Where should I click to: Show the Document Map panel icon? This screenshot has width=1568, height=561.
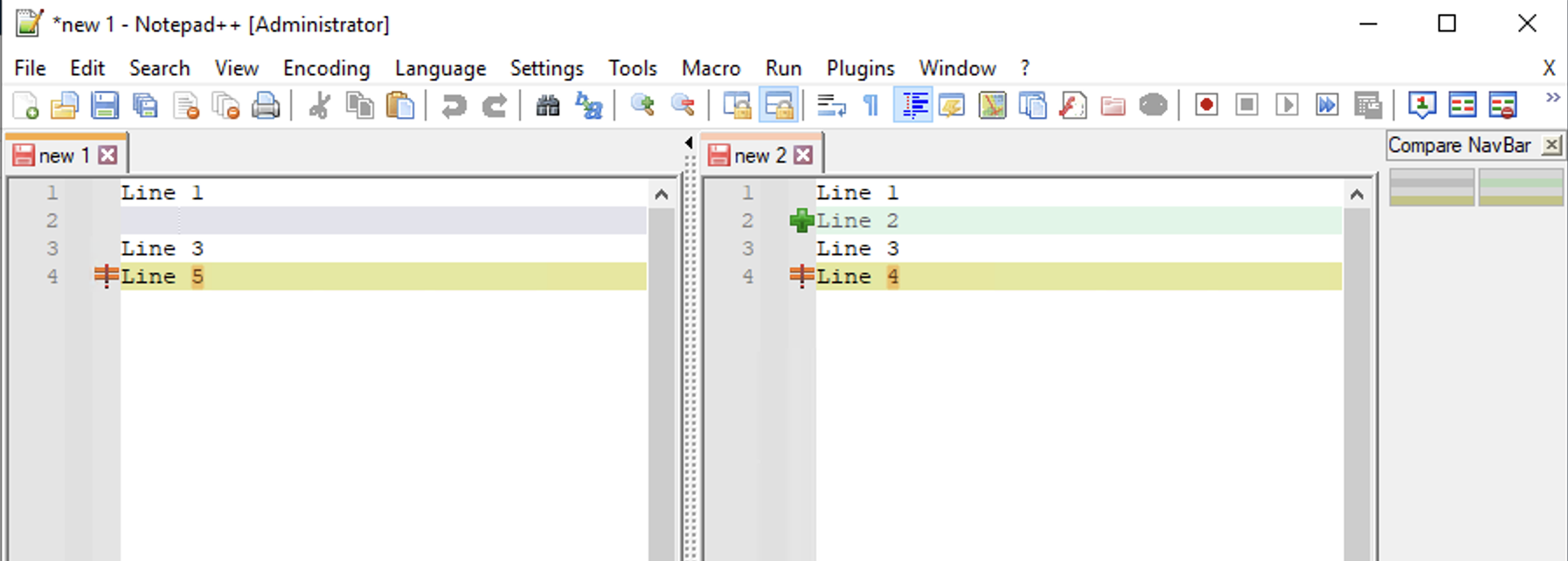point(992,106)
